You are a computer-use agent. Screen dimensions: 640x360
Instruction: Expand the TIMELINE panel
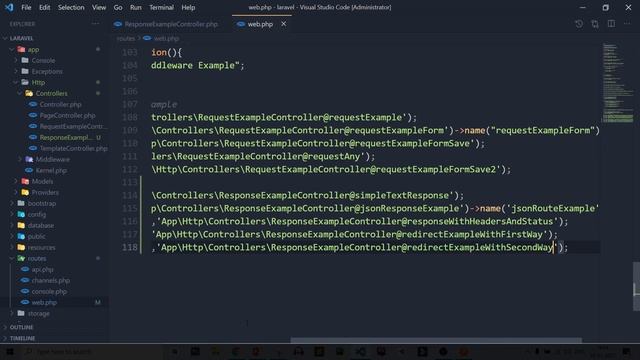tap(22, 338)
